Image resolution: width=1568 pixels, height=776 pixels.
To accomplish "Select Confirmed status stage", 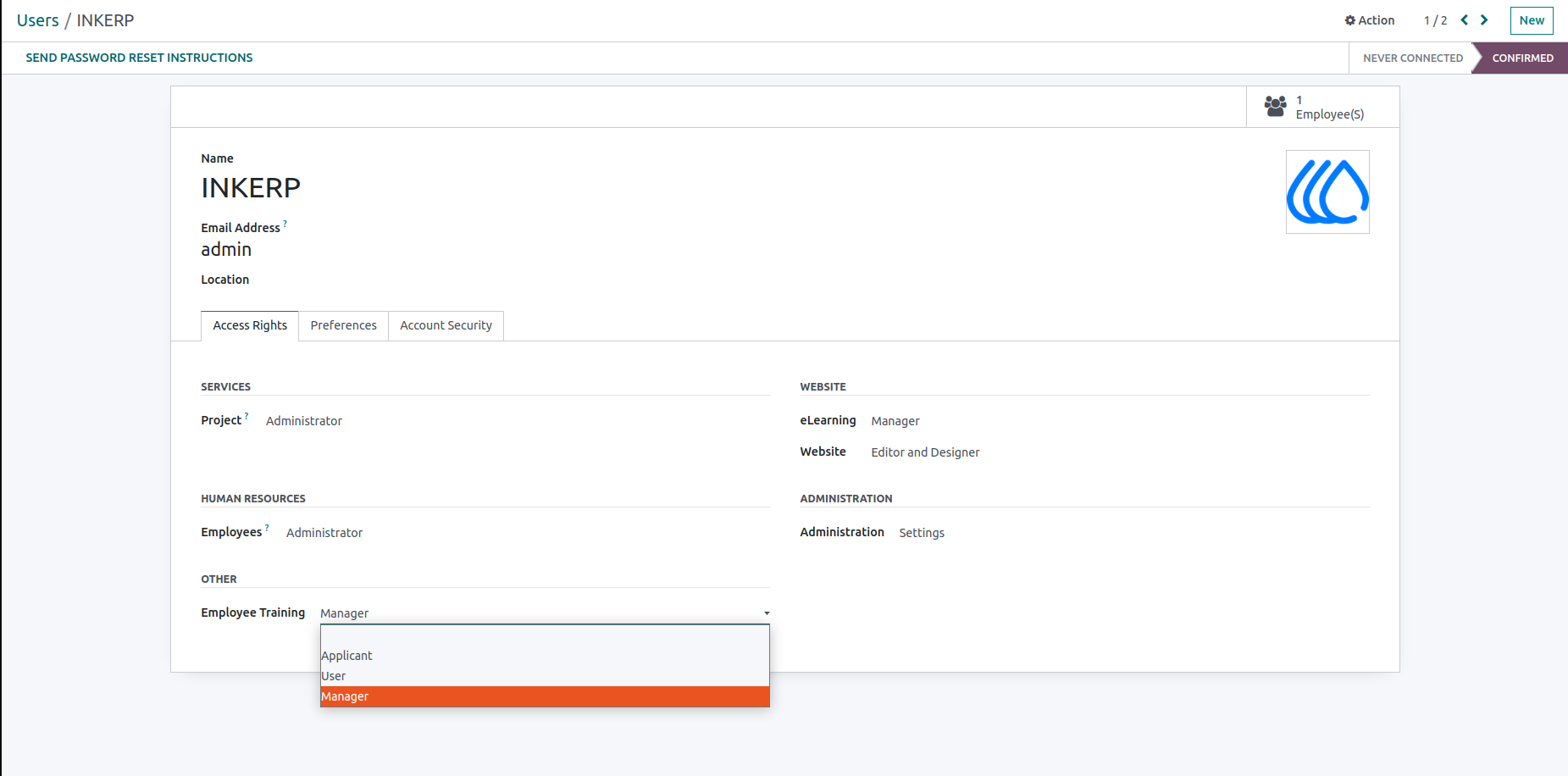I will click(x=1522, y=58).
